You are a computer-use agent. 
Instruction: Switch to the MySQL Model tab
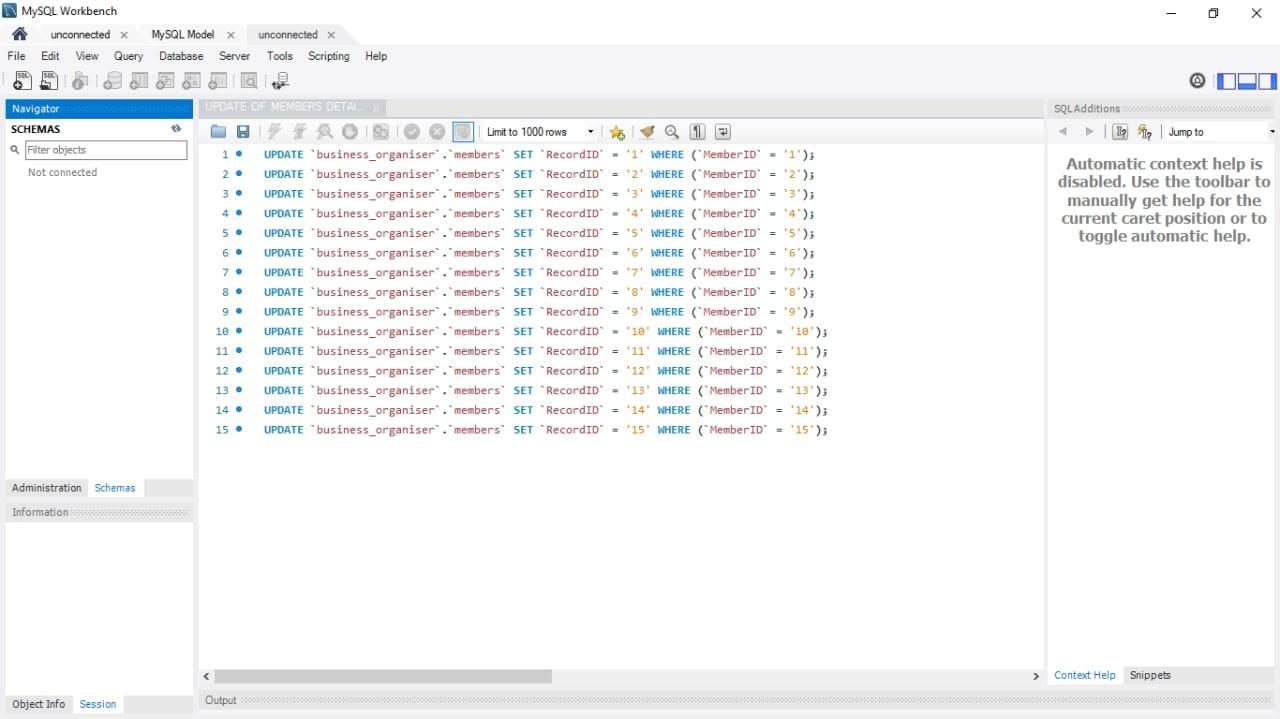pyautogui.click(x=185, y=34)
